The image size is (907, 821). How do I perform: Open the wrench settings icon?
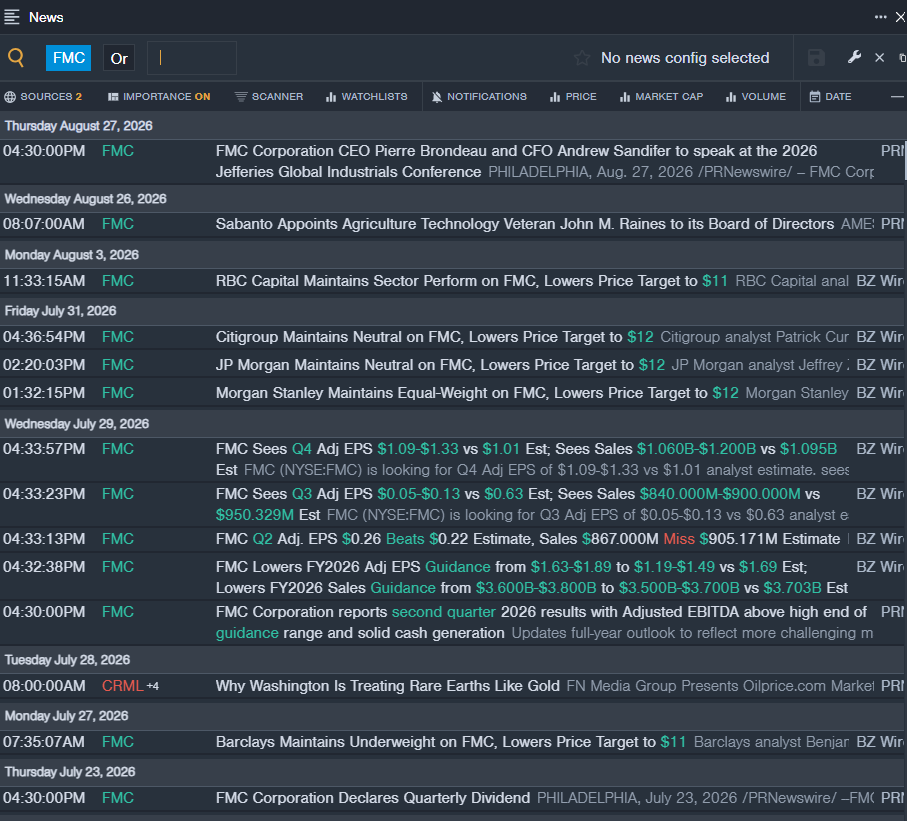(x=854, y=57)
